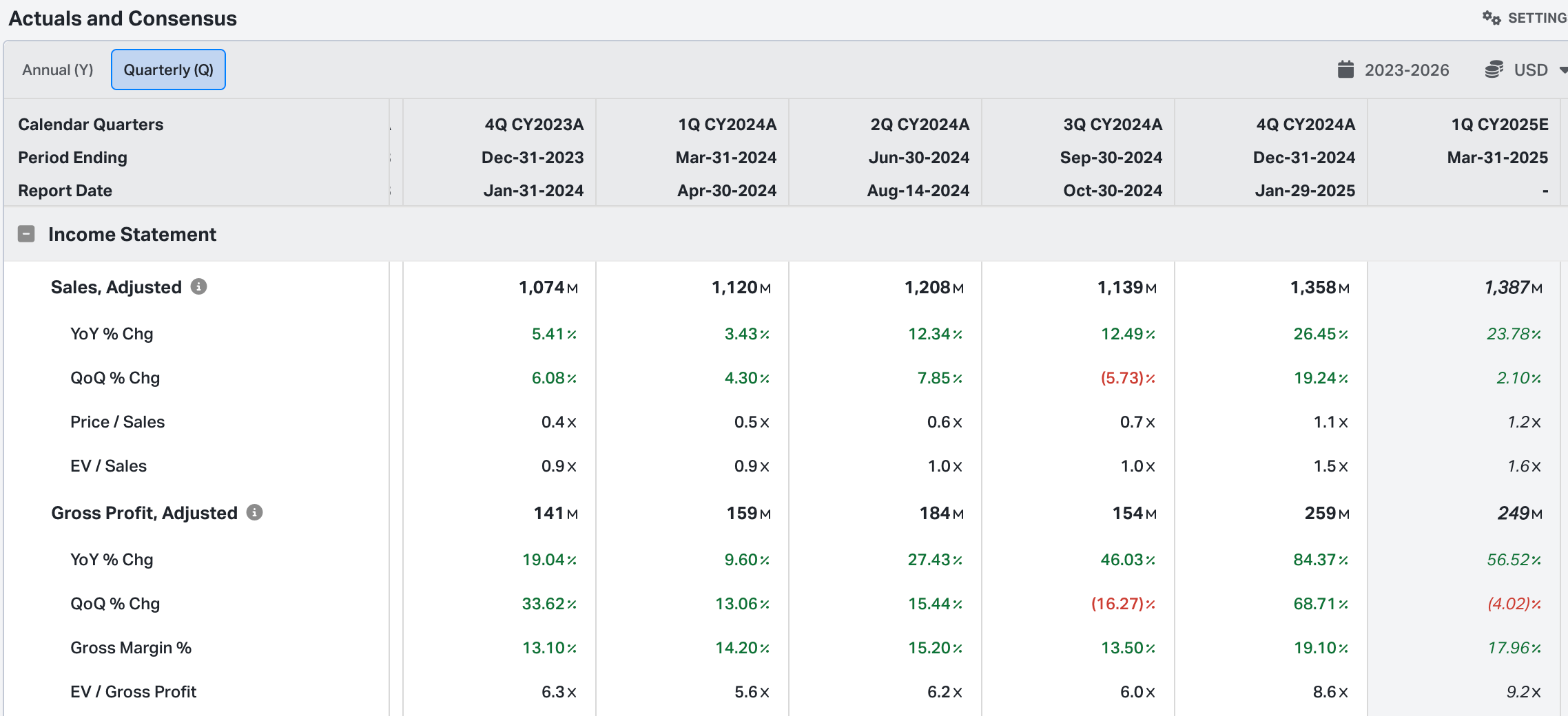The width and height of the screenshot is (1568, 716).
Task: Click the EV / Gross Profit row label
Action: click(x=133, y=692)
